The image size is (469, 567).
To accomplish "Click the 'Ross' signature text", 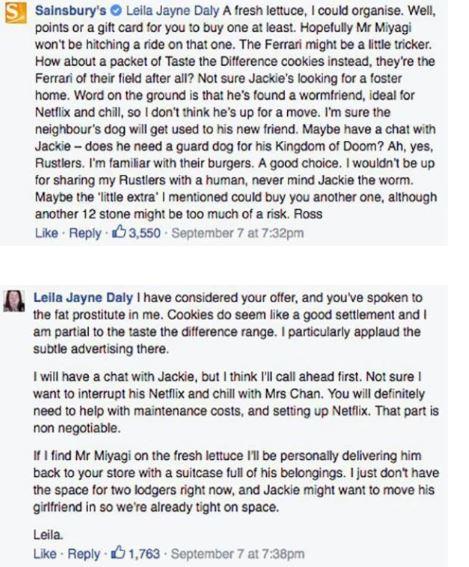I will pyautogui.click(x=308, y=214).
